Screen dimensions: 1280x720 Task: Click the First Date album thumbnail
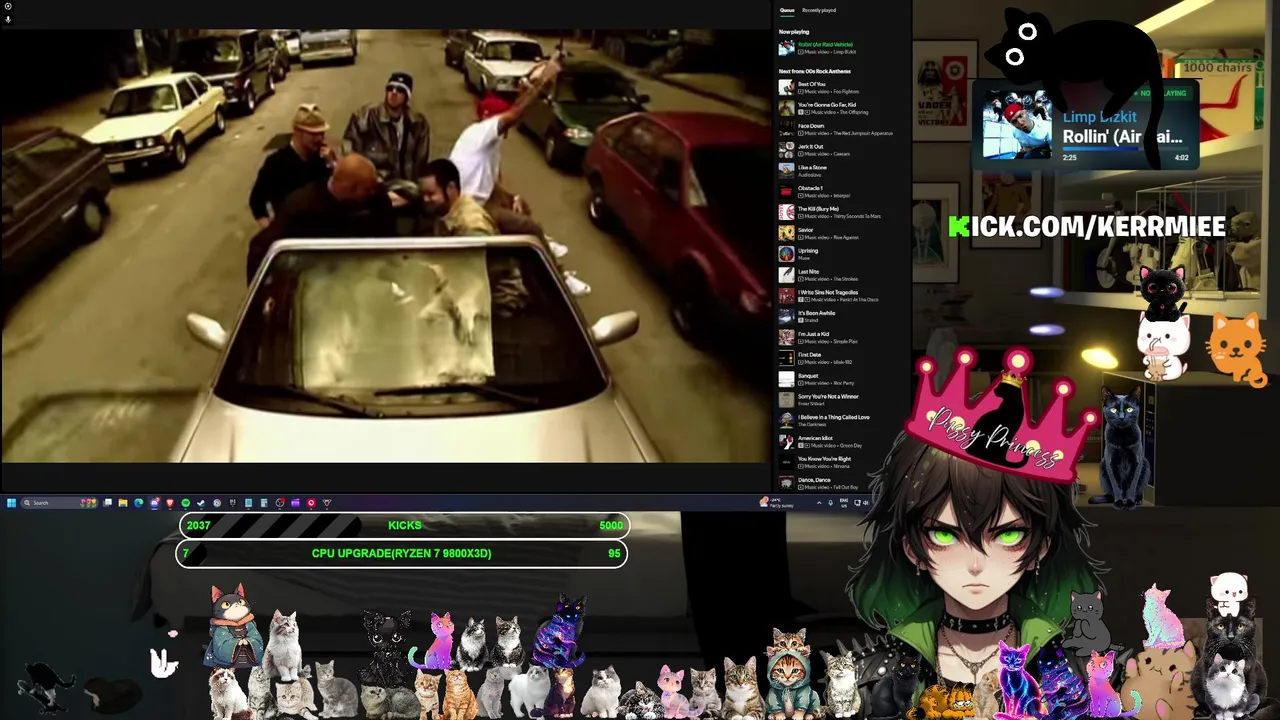click(787, 358)
